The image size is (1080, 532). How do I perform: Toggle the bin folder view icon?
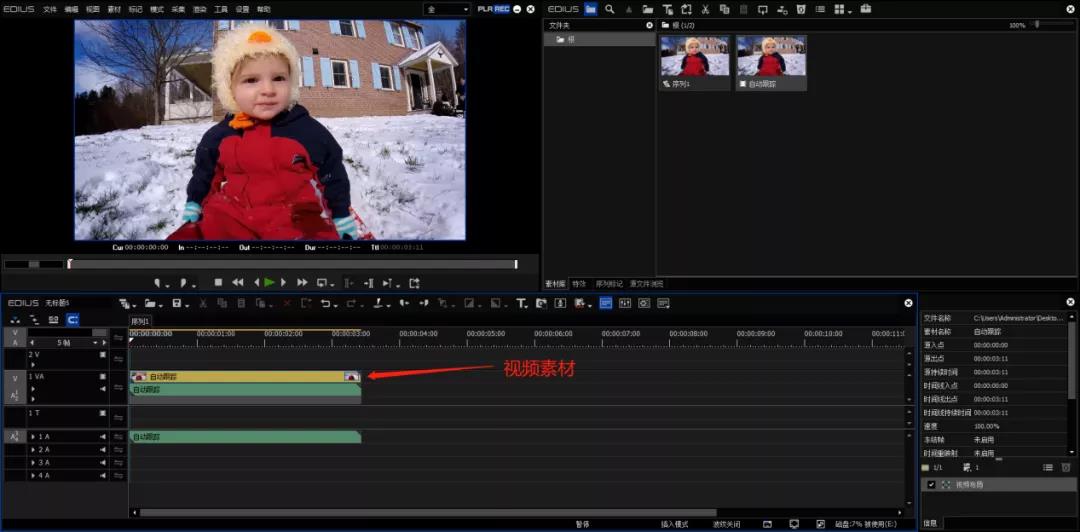[x=590, y=10]
